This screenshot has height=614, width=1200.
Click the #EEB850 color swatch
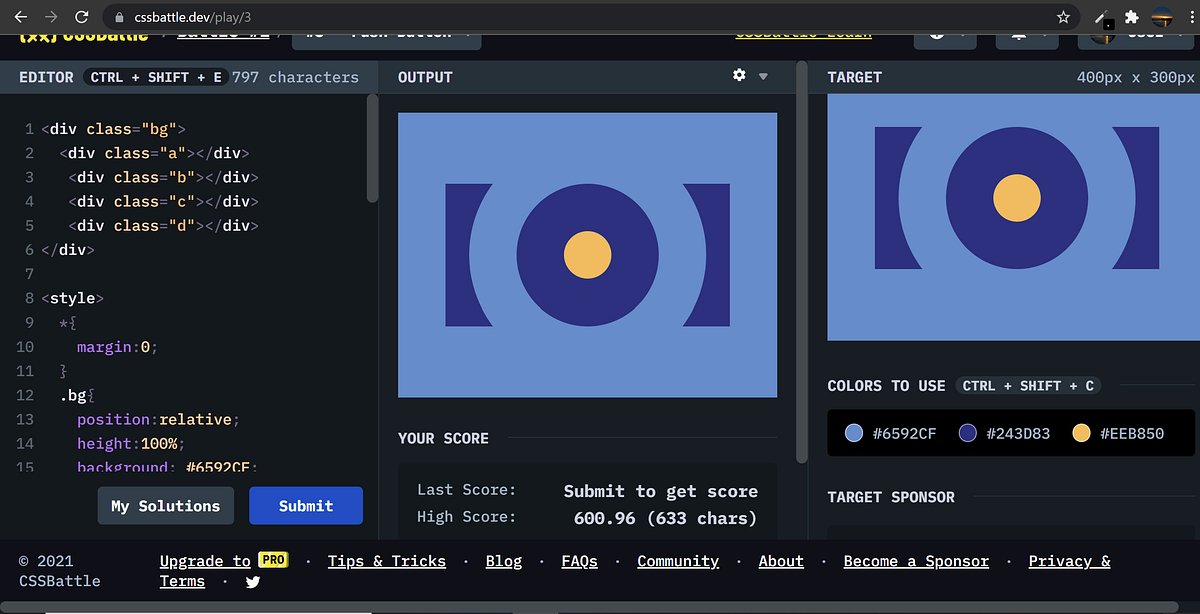[x=1081, y=432]
